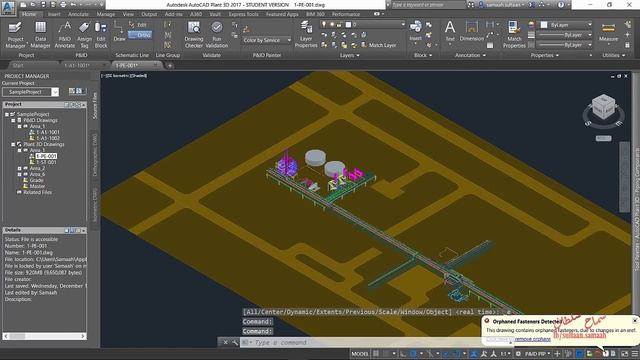
Task: Click the command line input field
Action: coord(361,342)
